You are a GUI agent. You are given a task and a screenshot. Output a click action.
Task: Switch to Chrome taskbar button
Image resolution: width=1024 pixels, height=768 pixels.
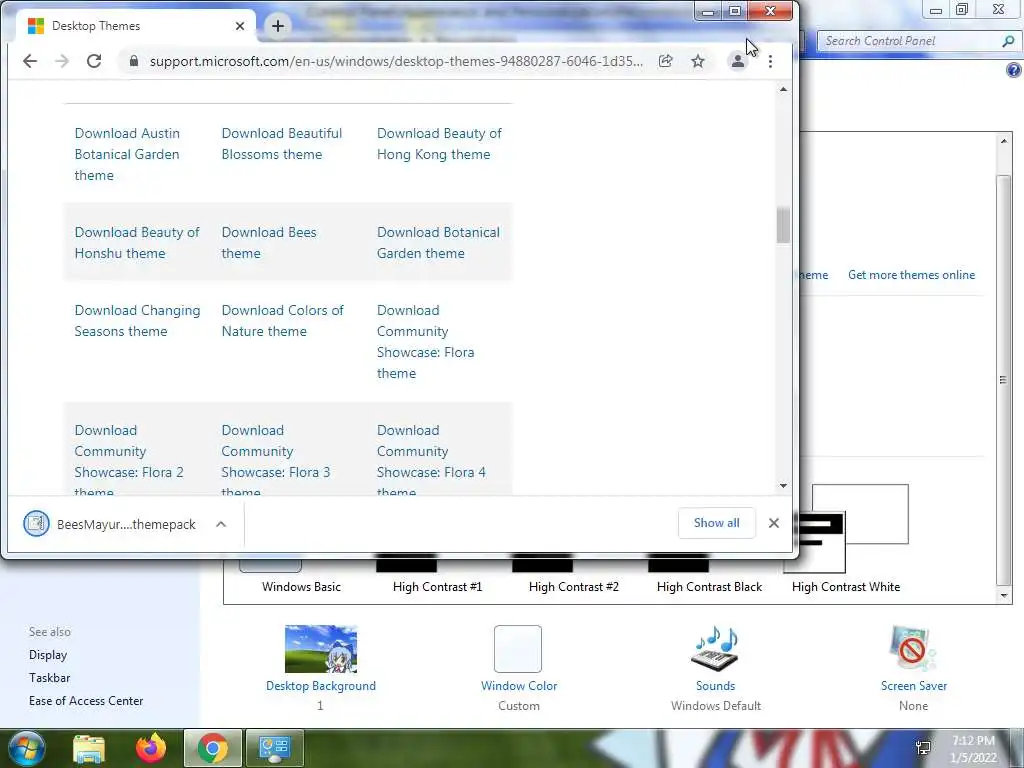click(213, 748)
